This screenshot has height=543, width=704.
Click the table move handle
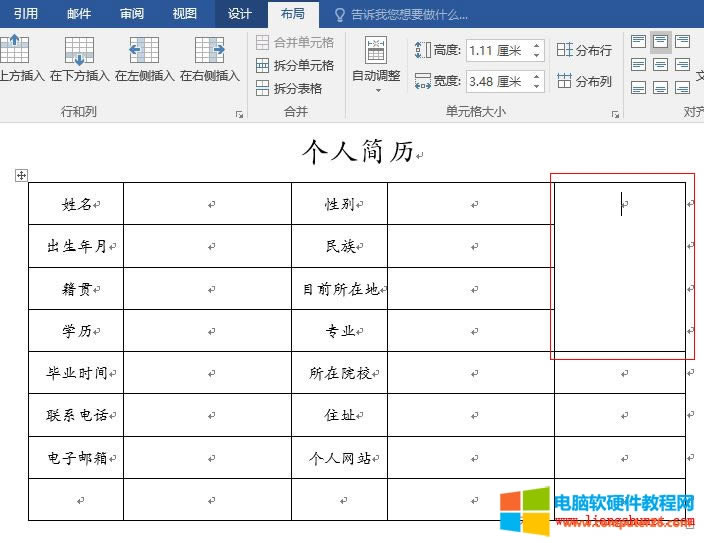click(x=21, y=175)
